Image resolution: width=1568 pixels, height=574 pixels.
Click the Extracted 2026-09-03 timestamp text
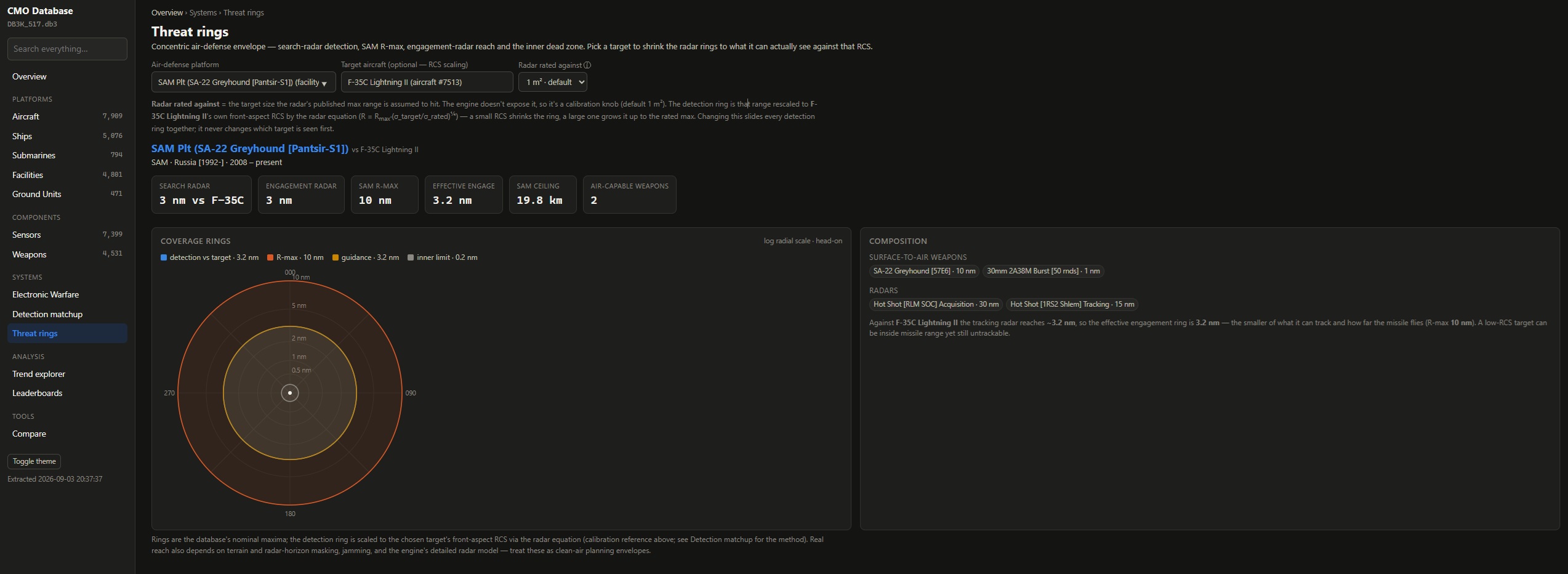pos(55,479)
